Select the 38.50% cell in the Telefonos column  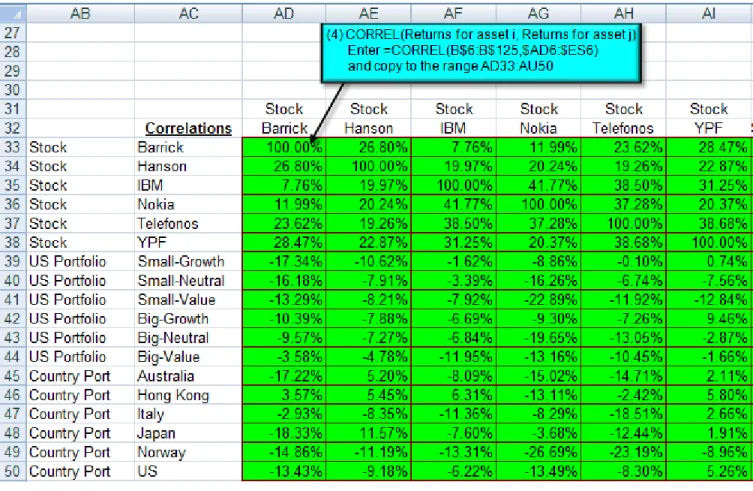click(623, 185)
